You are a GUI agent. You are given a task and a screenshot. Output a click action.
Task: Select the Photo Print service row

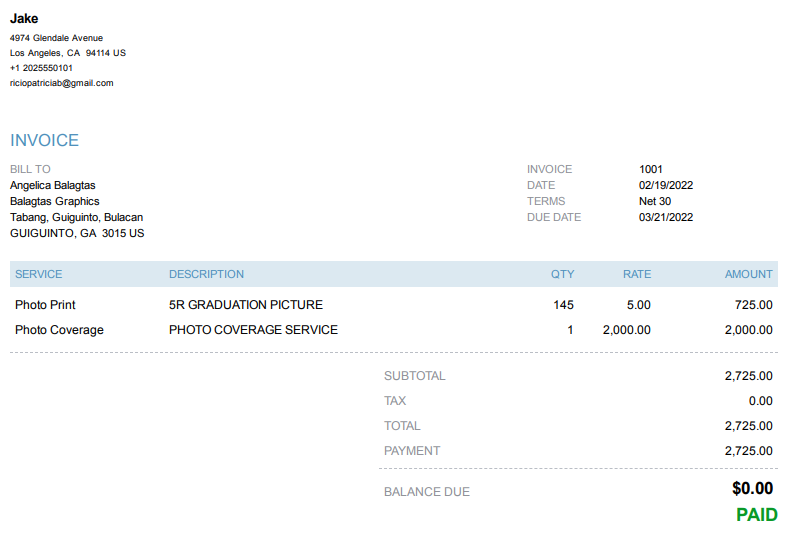click(x=45, y=305)
